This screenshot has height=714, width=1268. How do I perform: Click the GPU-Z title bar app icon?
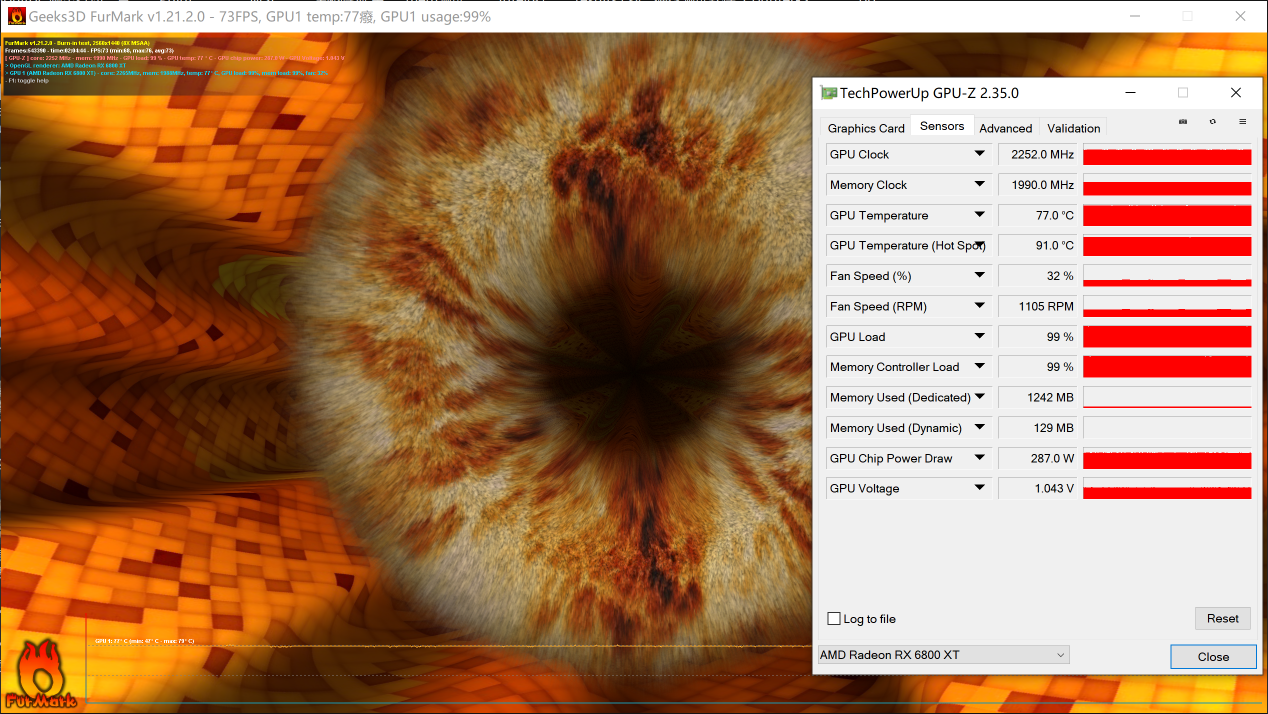828,93
